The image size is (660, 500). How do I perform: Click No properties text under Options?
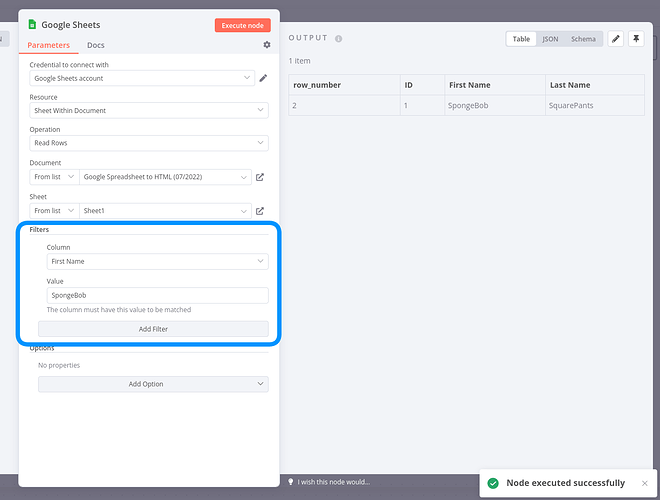click(x=59, y=365)
